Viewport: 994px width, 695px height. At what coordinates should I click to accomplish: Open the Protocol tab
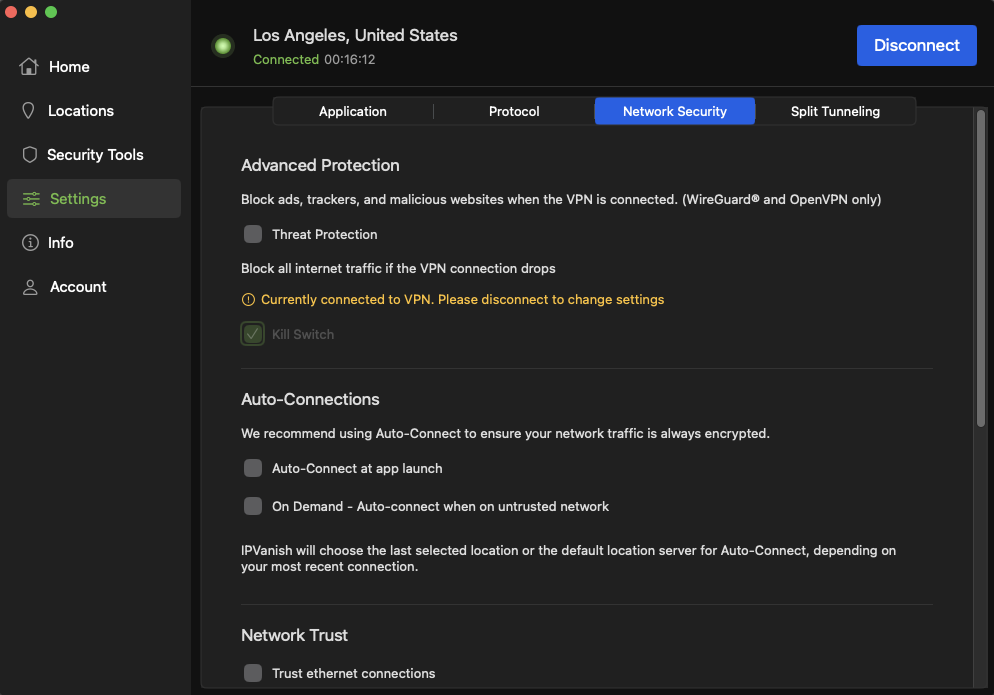[x=514, y=111]
